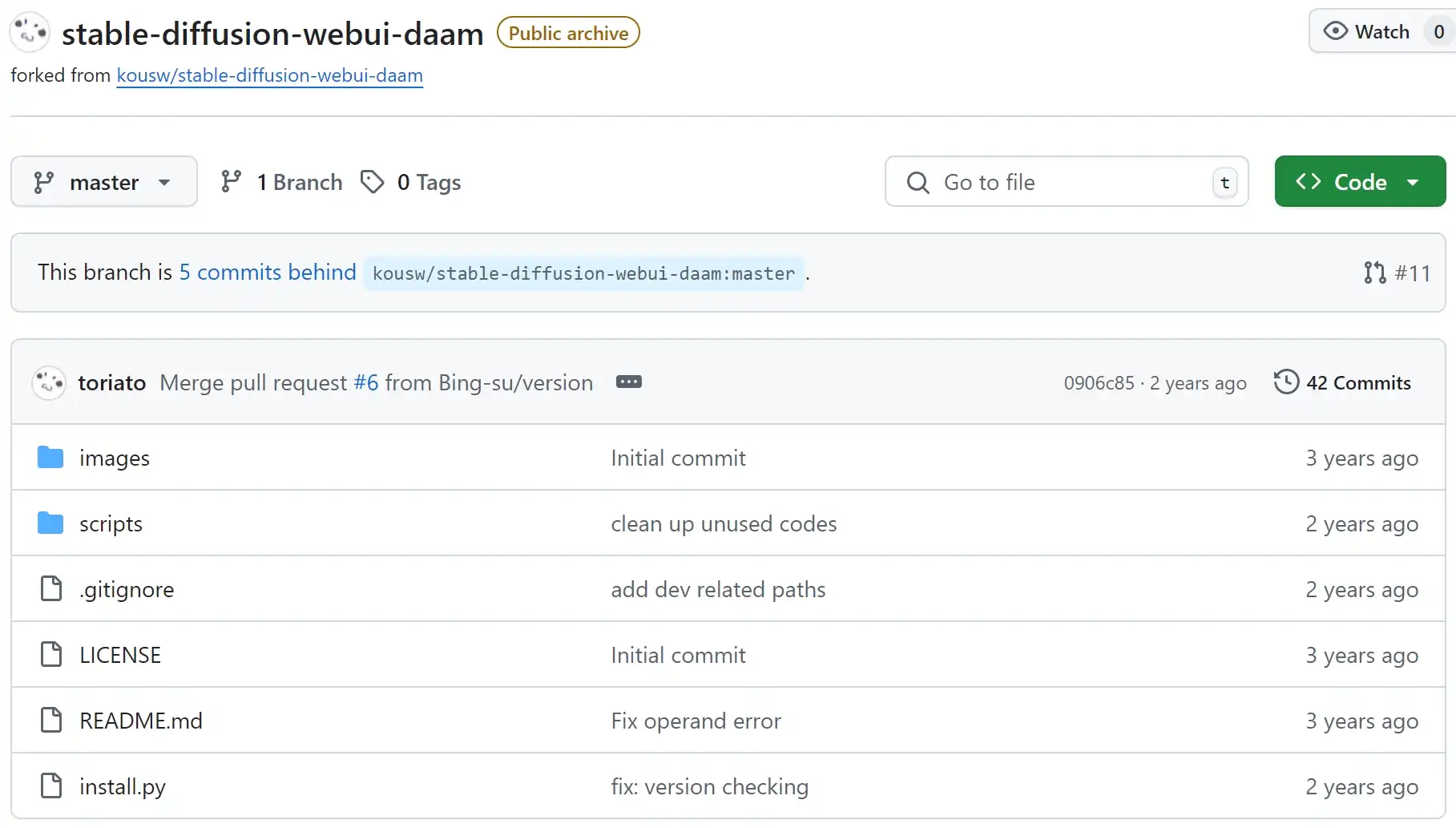Open the README.md file

(141, 721)
